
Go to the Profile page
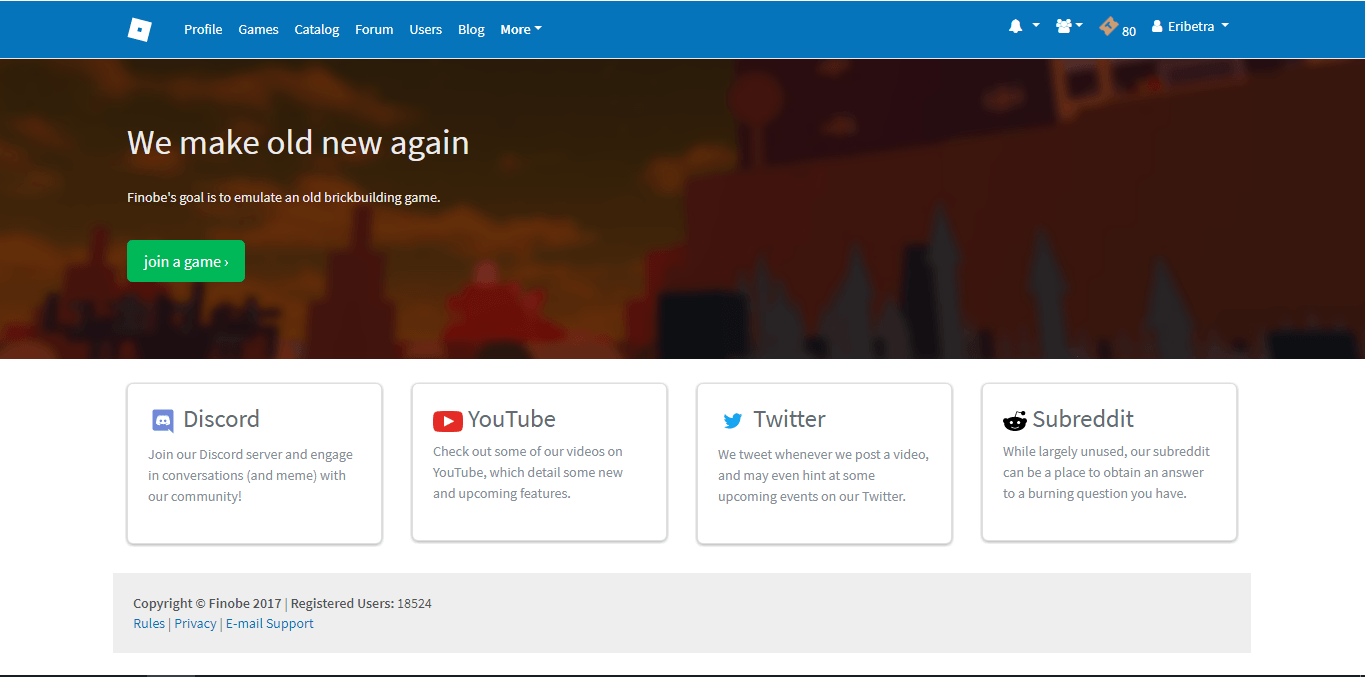(x=203, y=30)
